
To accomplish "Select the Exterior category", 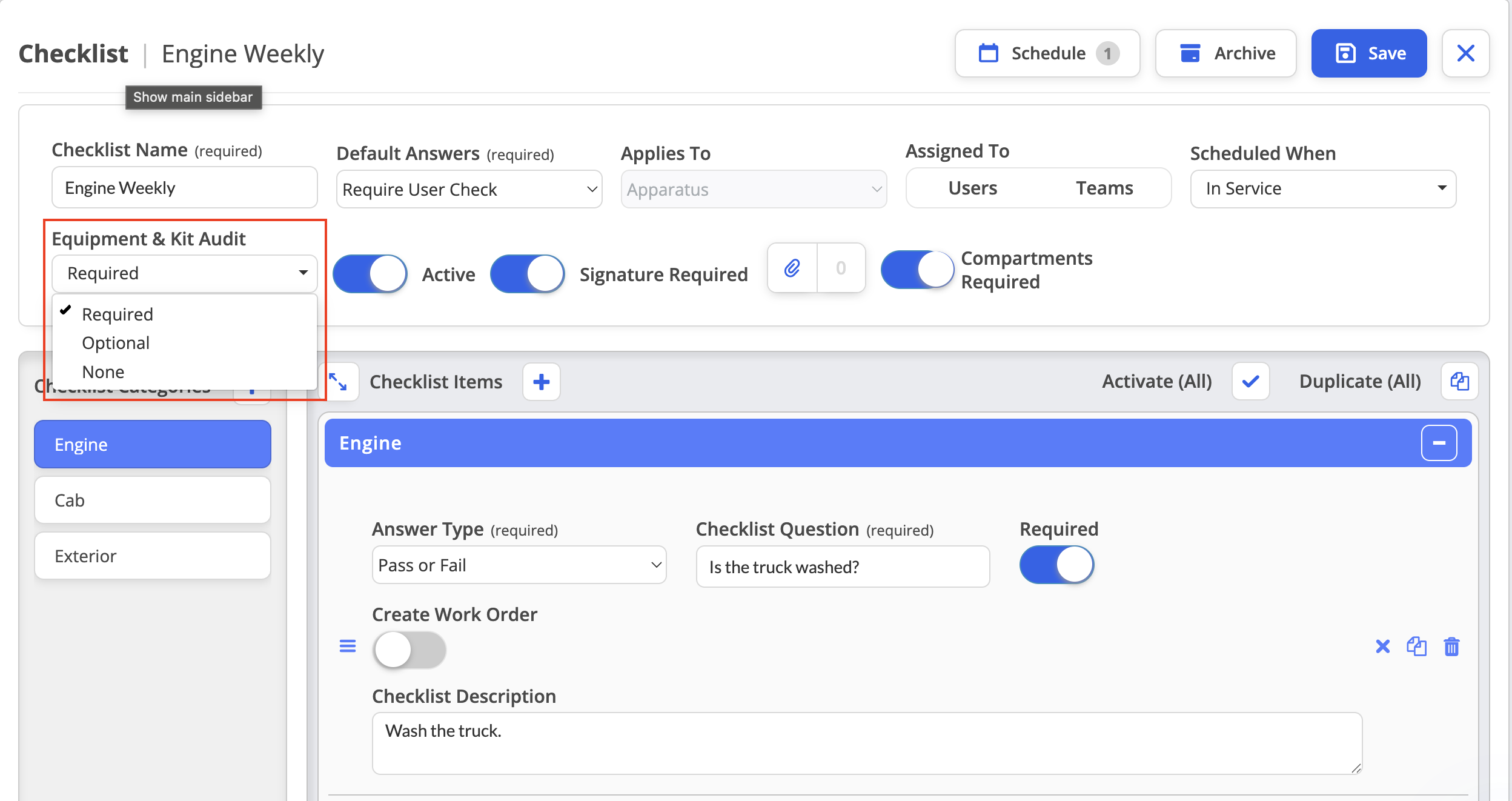I will tap(153, 556).
